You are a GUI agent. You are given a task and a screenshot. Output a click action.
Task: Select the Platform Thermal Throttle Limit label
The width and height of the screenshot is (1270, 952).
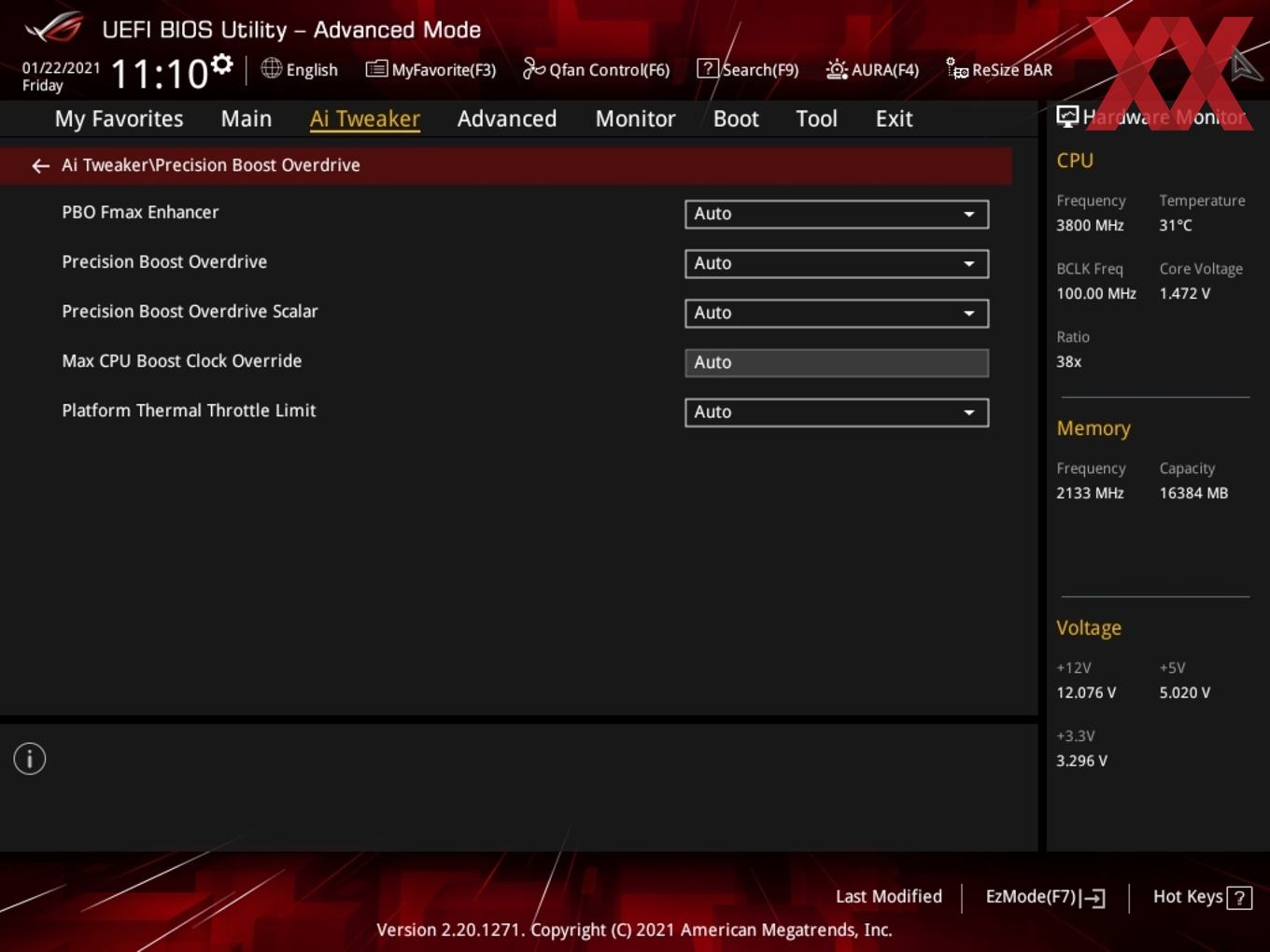[189, 410]
